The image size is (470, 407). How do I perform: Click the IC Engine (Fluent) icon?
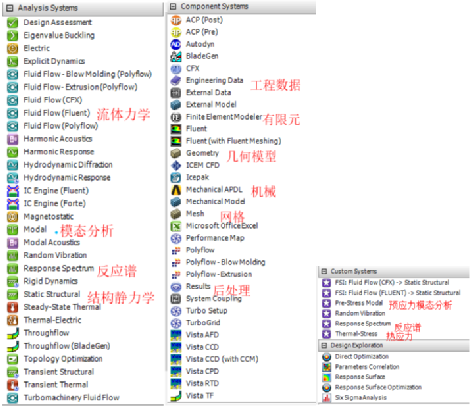tap(13, 191)
